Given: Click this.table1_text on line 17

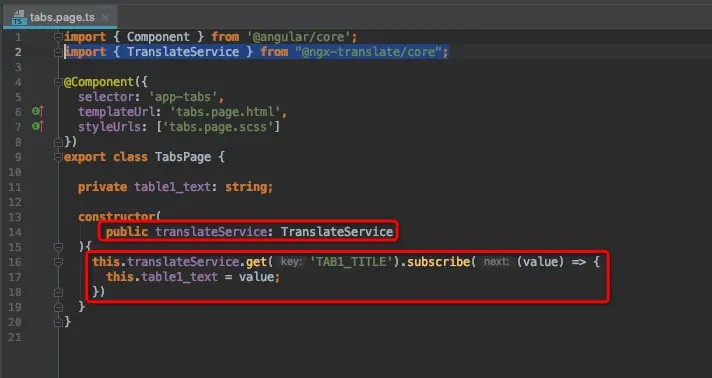Looking at the screenshot, I should pyautogui.click(x=162, y=277).
